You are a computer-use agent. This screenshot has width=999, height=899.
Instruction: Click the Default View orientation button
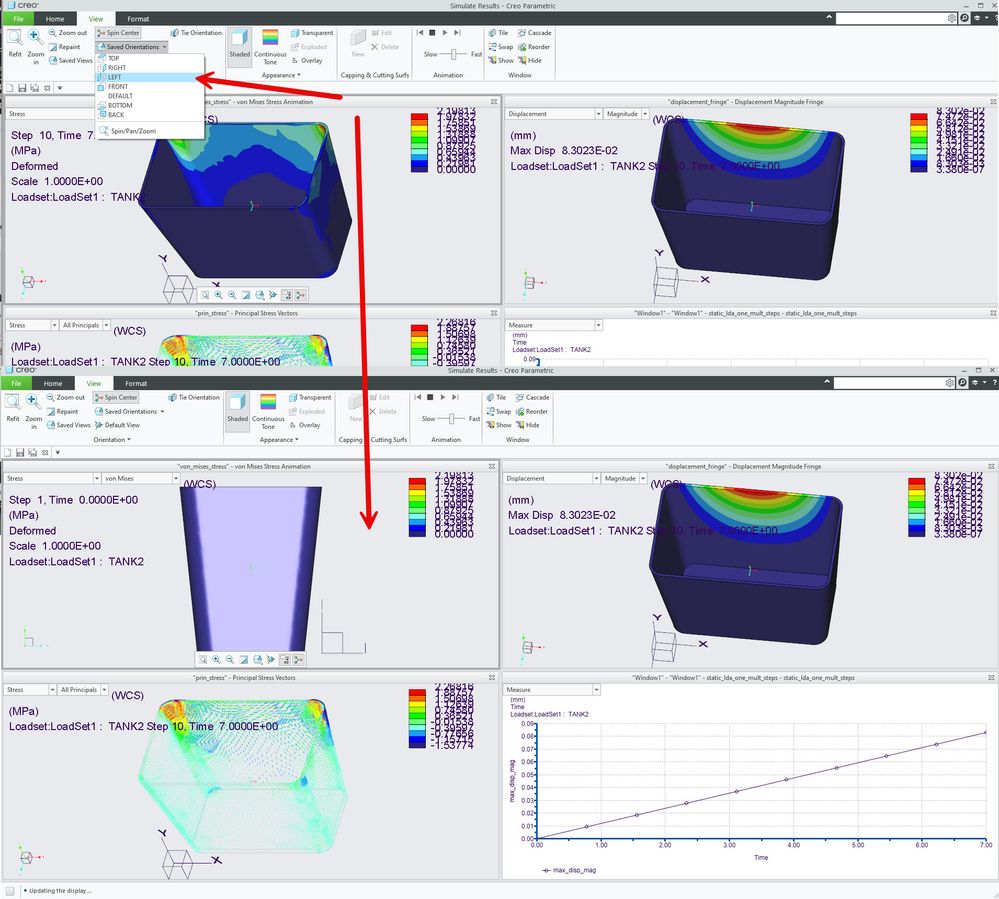coord(118,425)
